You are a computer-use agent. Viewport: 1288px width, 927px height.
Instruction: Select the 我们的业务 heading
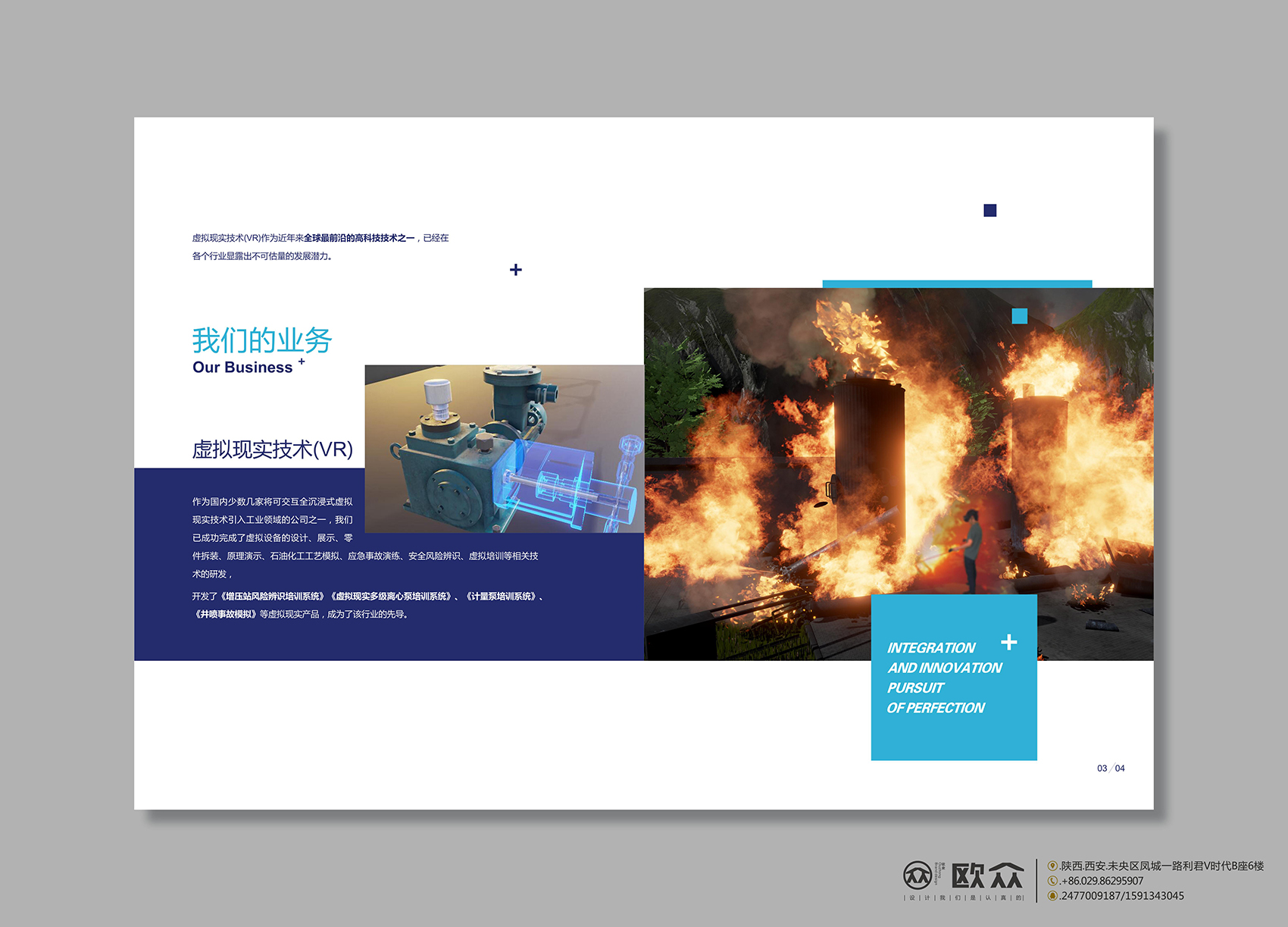(262, 340)
